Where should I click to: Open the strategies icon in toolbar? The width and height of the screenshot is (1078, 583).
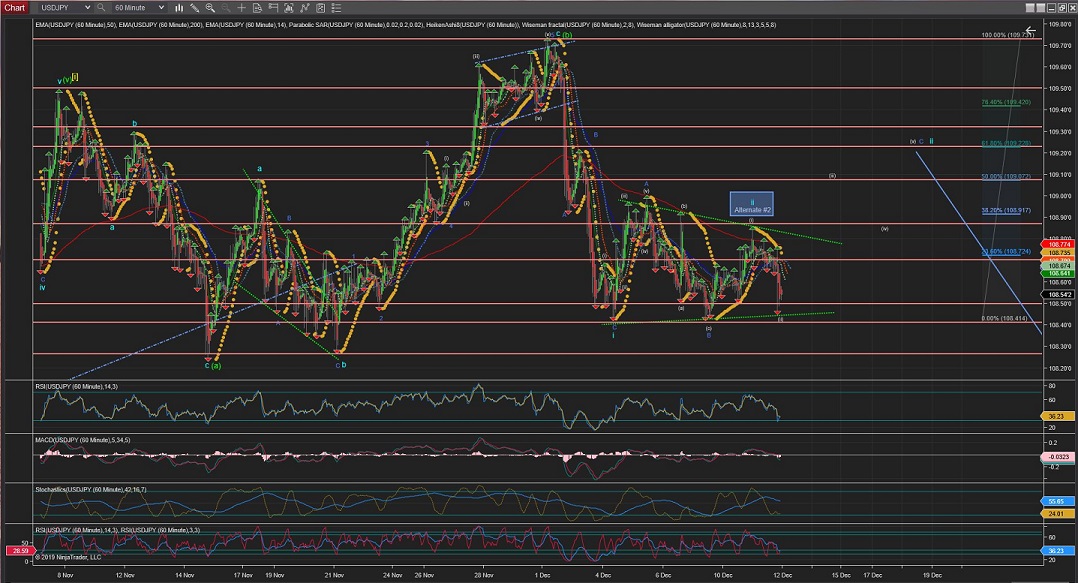(305, 8)
